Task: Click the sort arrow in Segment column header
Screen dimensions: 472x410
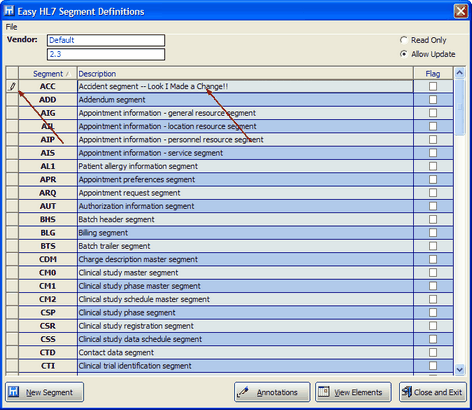Action: click(x=68, y=74)
